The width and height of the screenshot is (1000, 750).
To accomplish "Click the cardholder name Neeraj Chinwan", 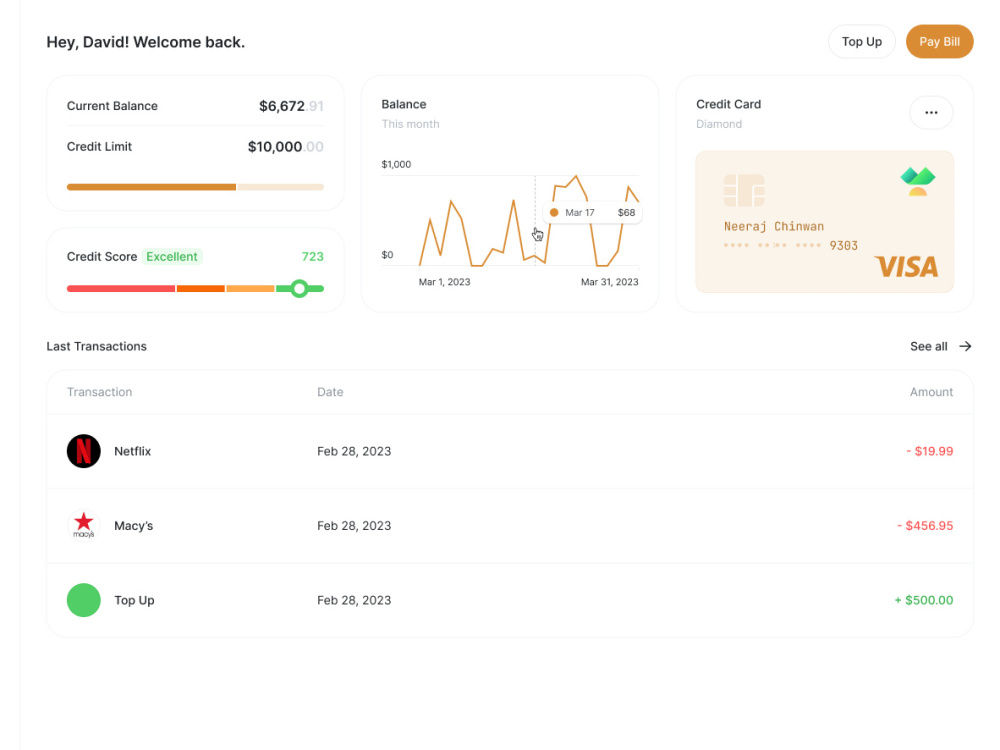I will tap(774, 226).
